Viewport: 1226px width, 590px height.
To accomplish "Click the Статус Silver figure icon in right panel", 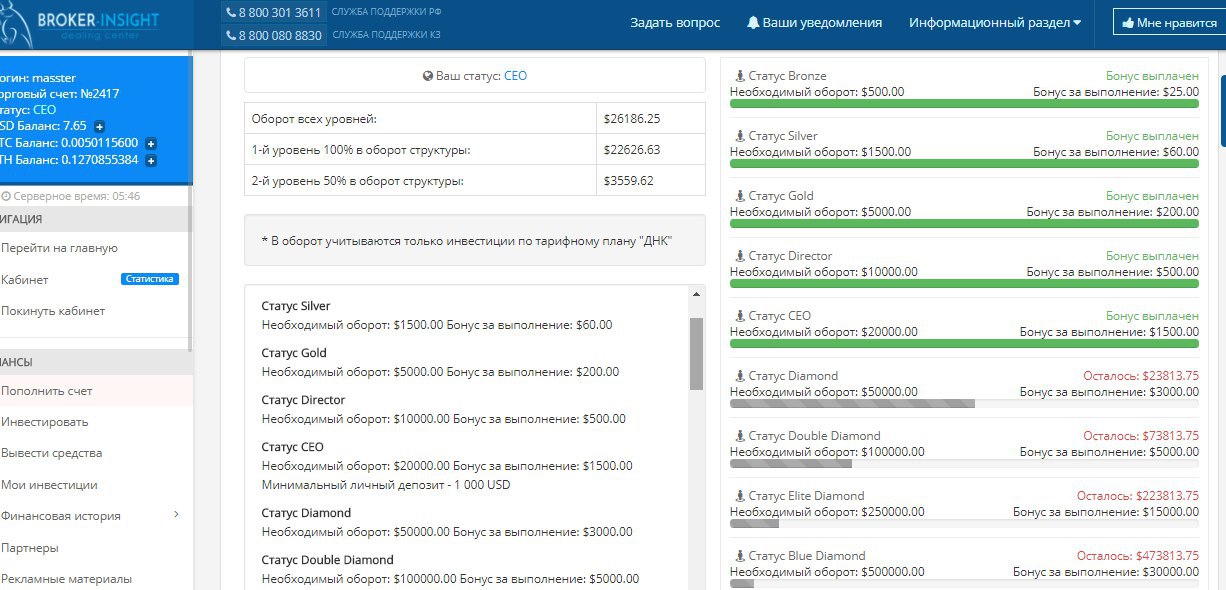I will [x=740, y=136].
